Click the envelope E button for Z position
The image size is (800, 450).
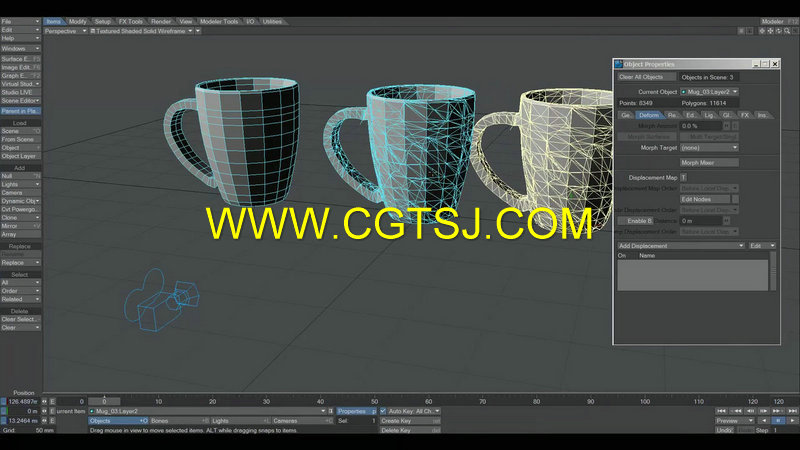point(53,421)
